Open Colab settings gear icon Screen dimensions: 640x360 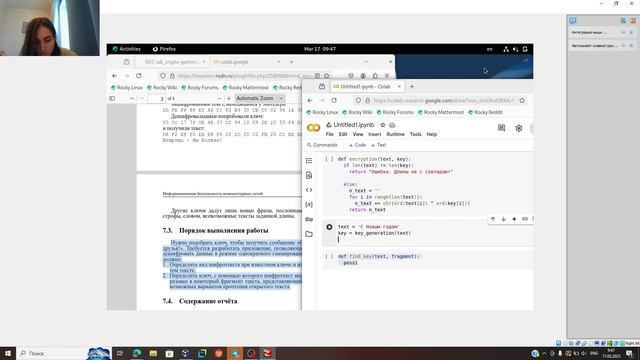click(x=518, y=128)
